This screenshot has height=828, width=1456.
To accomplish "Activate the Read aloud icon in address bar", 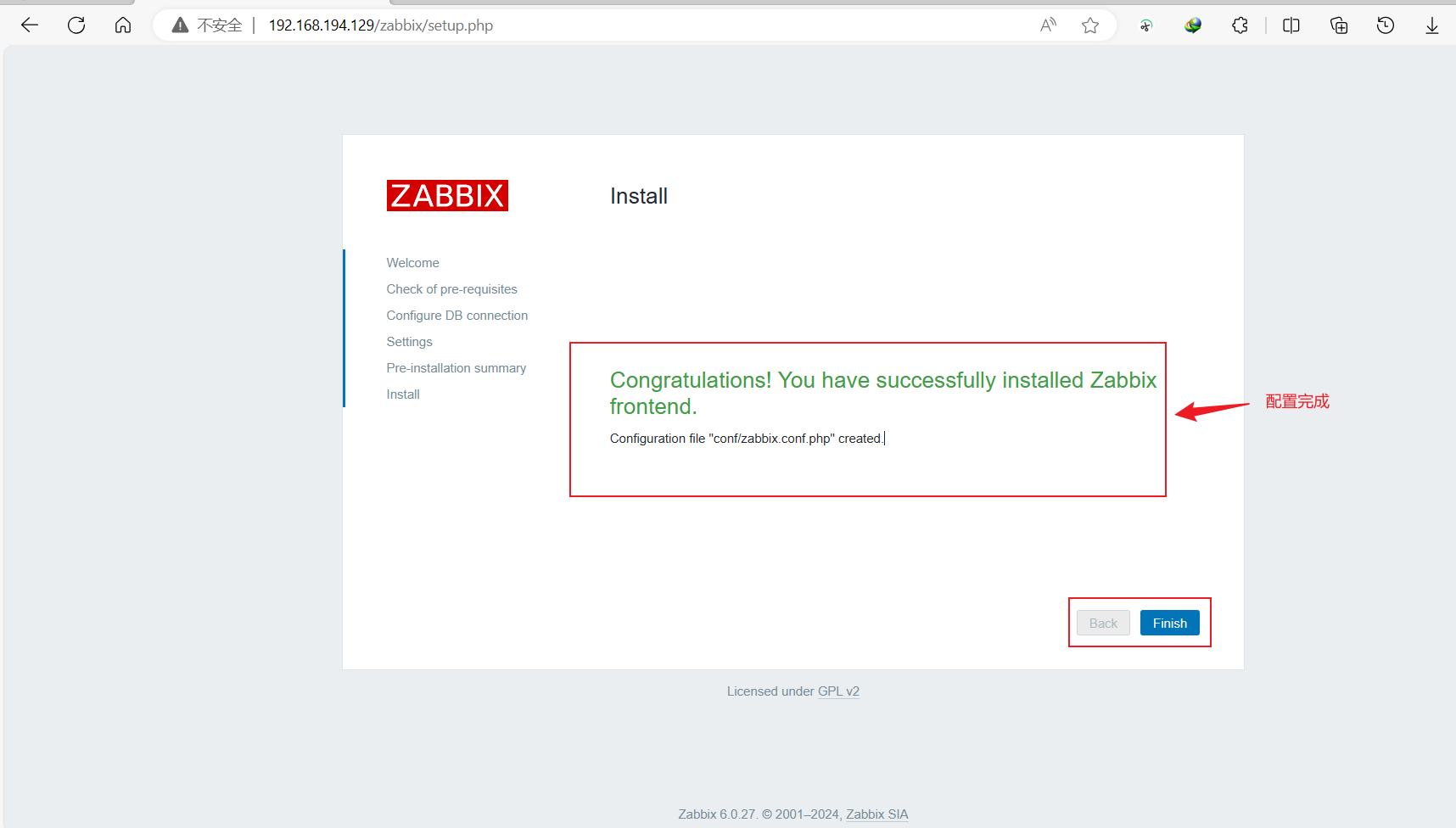I will tap(1049, 25).
